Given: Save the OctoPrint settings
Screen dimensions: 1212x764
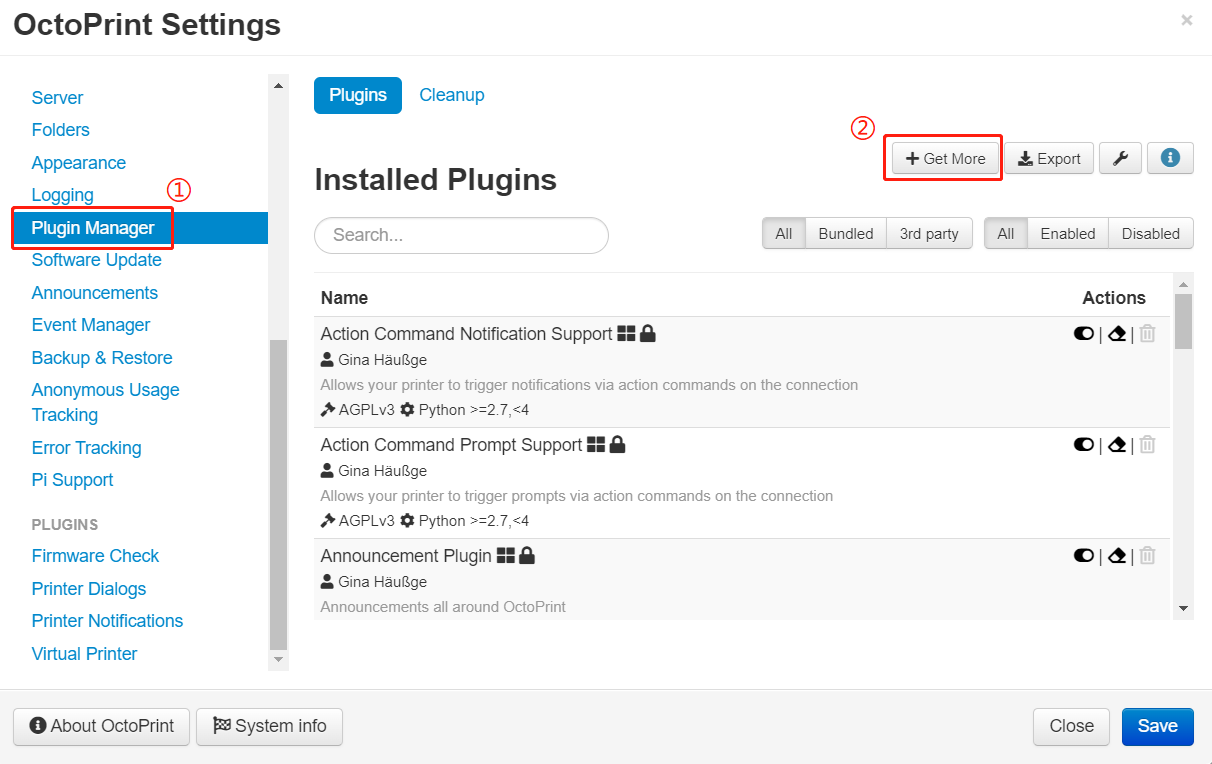Looking at the screenshot, I should click(1157, 726).
